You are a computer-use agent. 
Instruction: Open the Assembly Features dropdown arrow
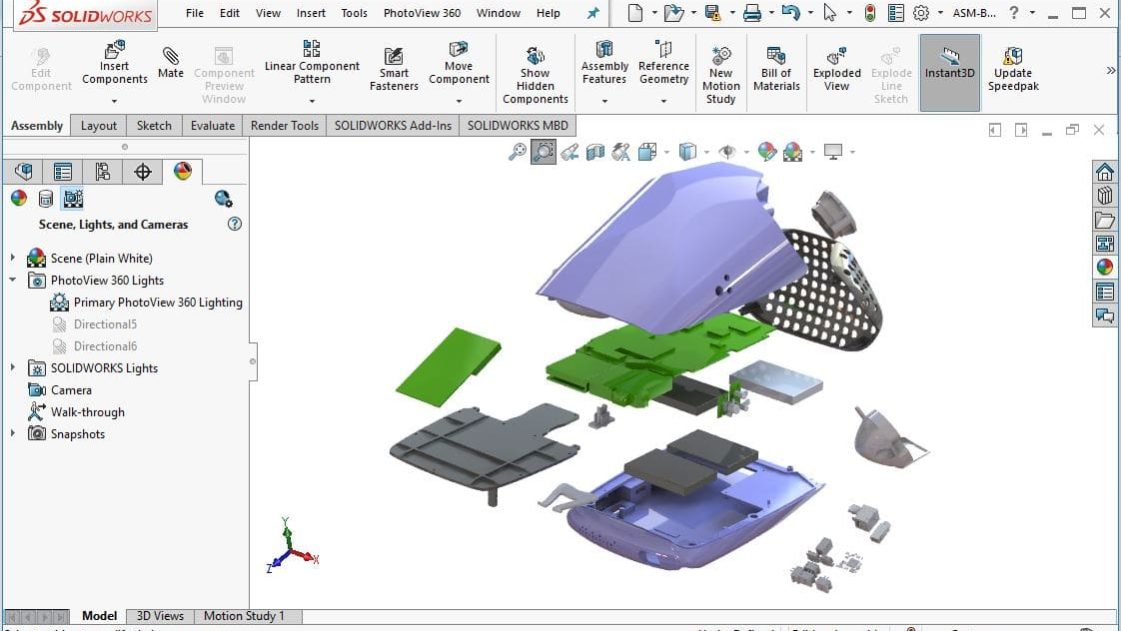(604, 101)
